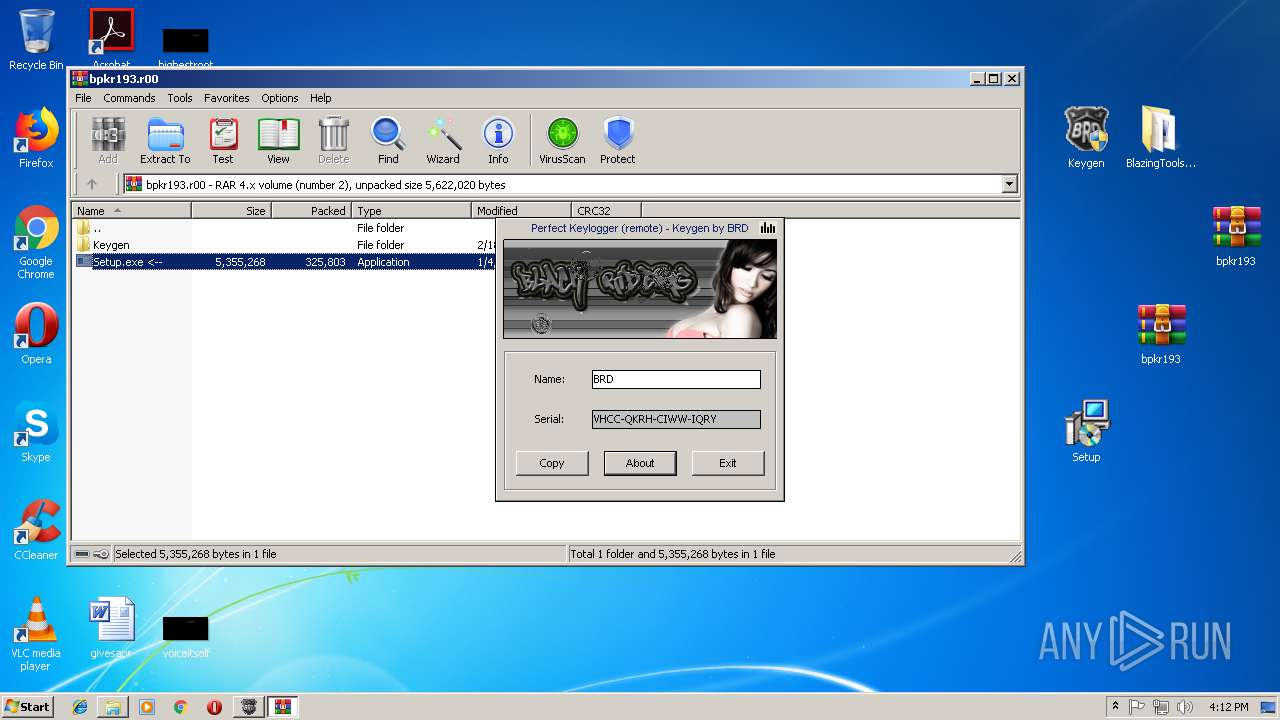
Task: Open the View toolbar icon
Action: pos(278,141)
